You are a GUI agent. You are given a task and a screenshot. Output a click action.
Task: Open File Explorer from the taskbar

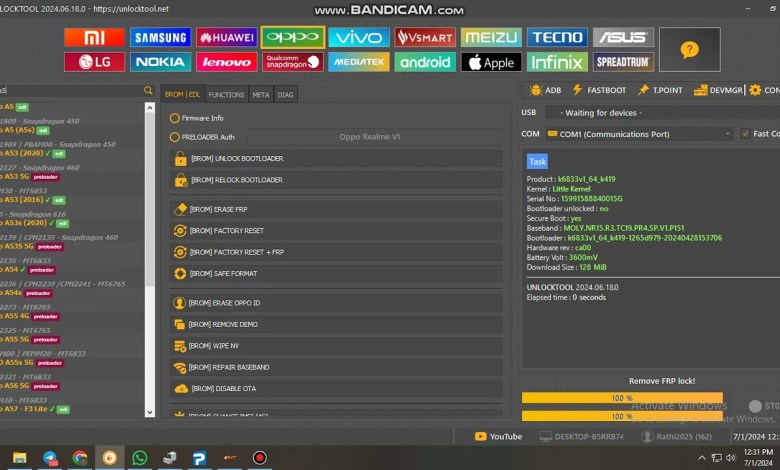click(x=19, y=458)
